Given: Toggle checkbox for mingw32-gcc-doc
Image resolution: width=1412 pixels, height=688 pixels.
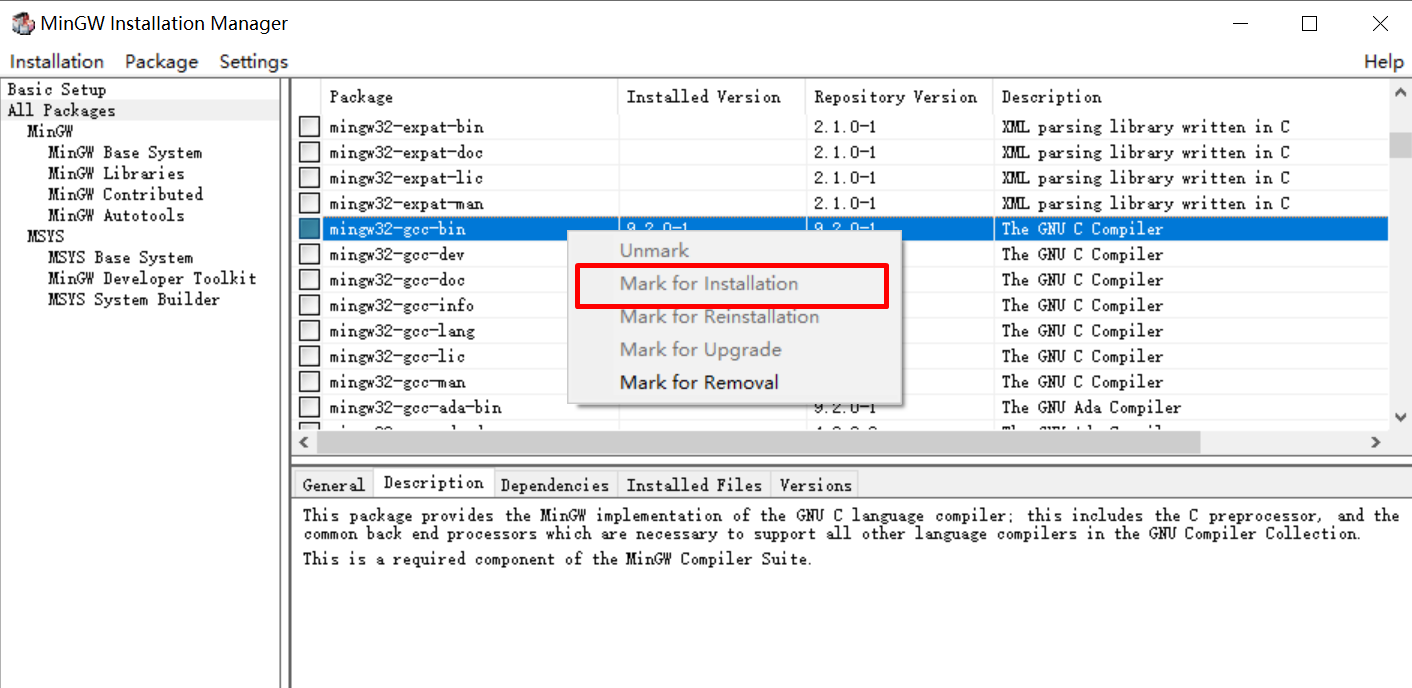Looking at the screenshot, I should pyautogui.click(x=310, y=280).
